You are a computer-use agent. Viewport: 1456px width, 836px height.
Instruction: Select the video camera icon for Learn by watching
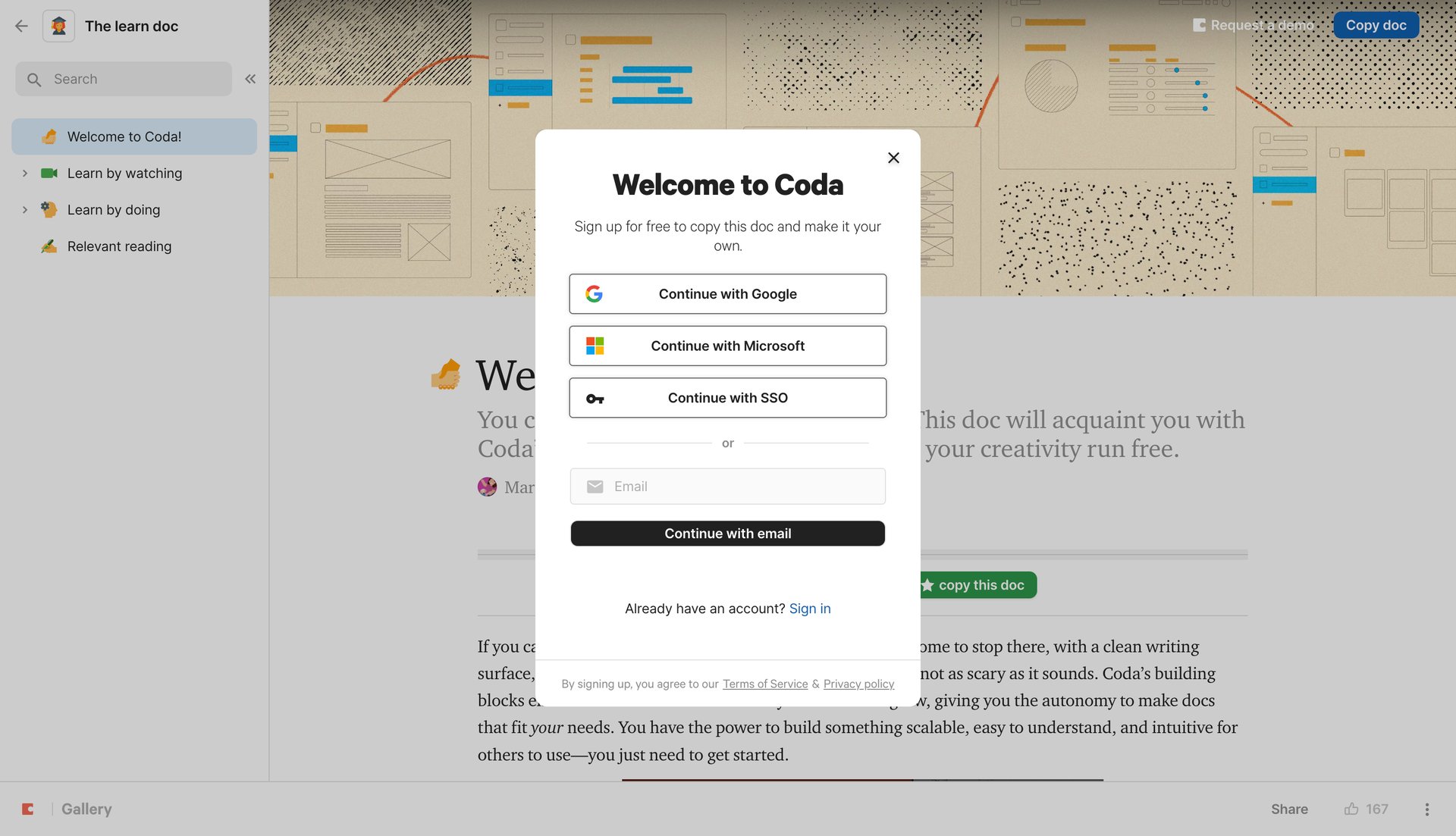tap(49, 173)
